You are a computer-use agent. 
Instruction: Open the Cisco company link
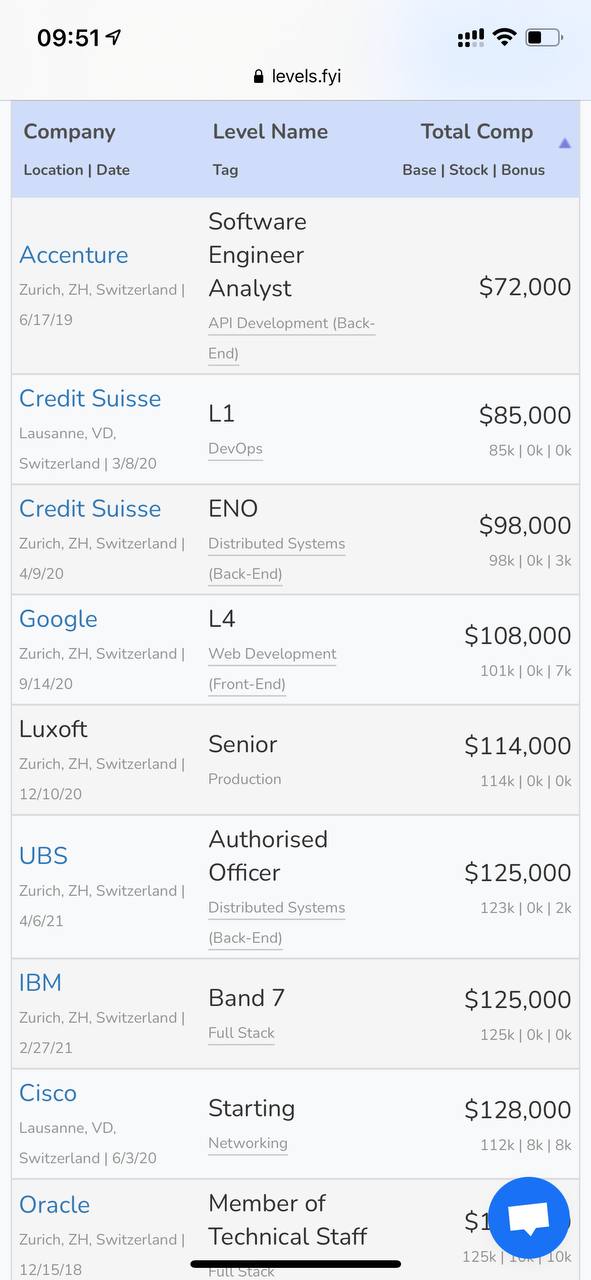point(48,1093)
